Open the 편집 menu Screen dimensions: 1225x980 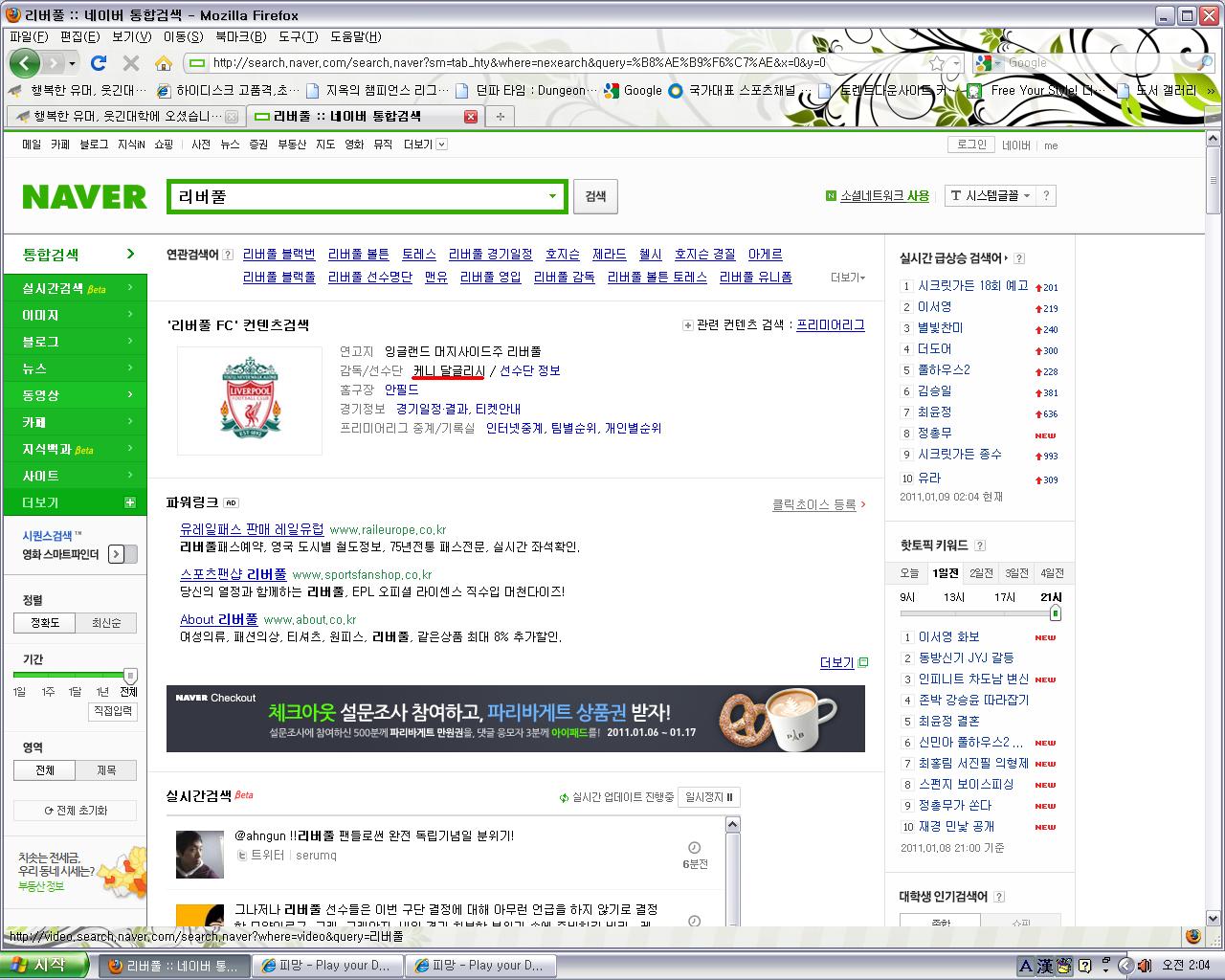point(79,36)
